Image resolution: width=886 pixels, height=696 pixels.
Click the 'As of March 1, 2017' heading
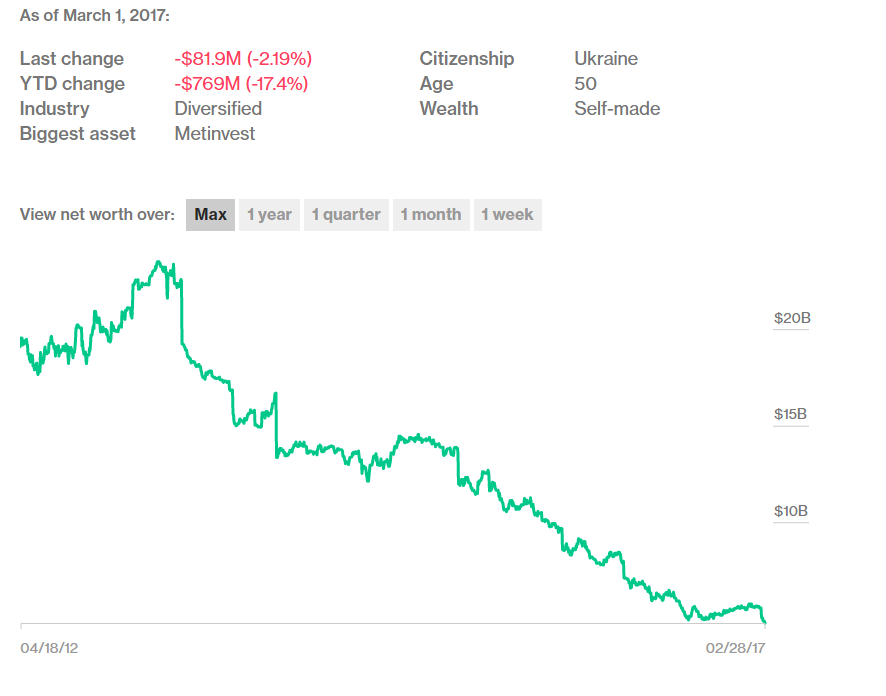click(95, 17)
